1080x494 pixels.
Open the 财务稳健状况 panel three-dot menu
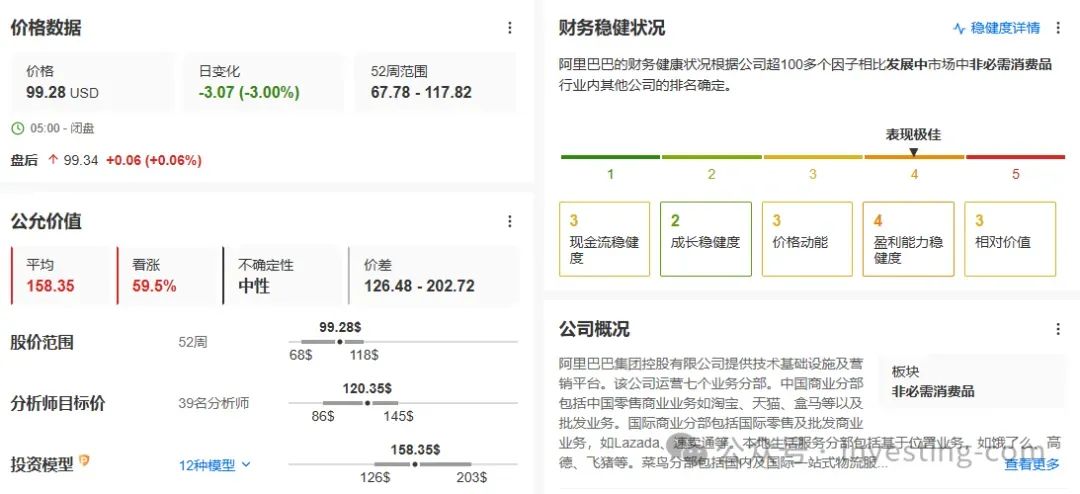tap(1057, 28)
